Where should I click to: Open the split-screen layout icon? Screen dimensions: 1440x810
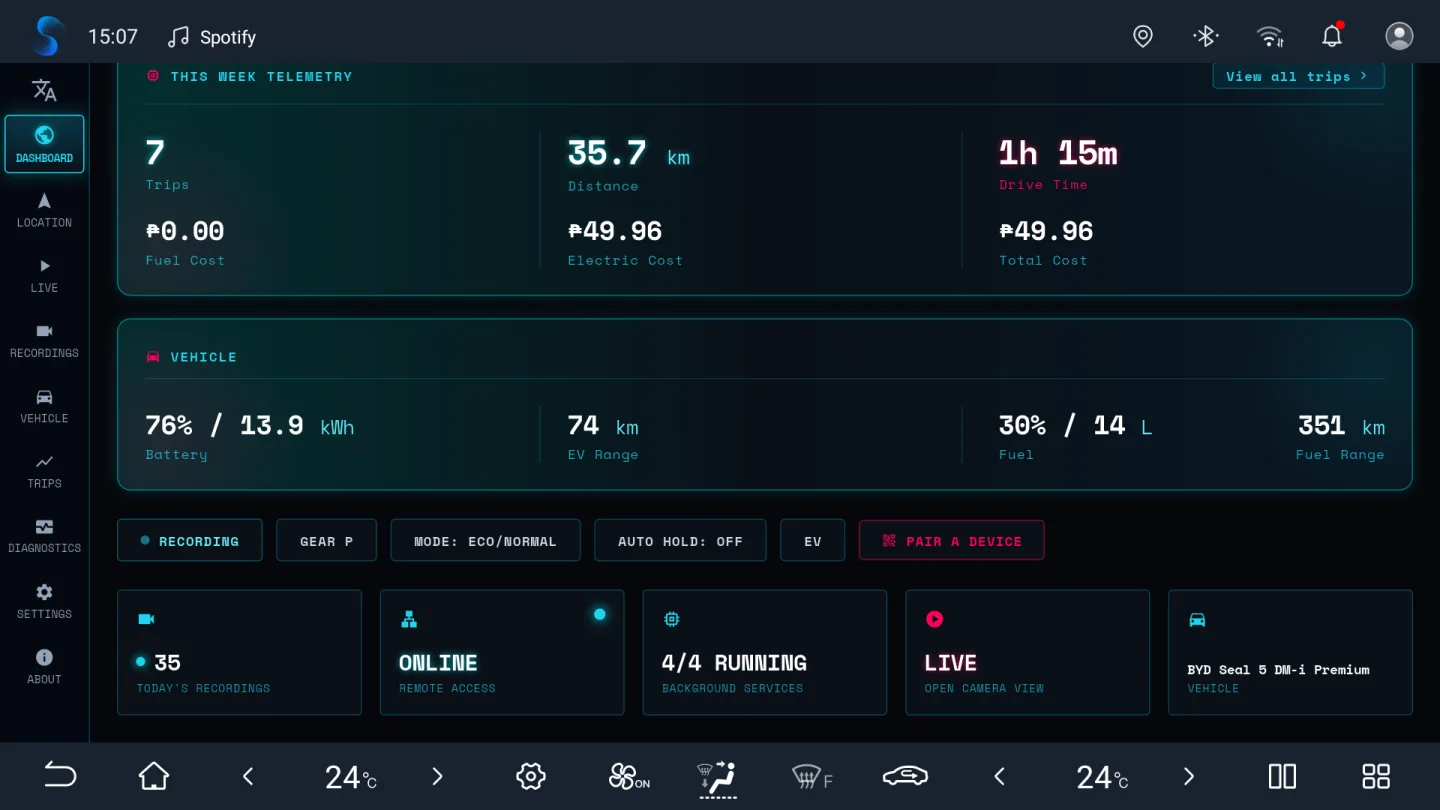pyautogui.click(x=1282, y=776)
